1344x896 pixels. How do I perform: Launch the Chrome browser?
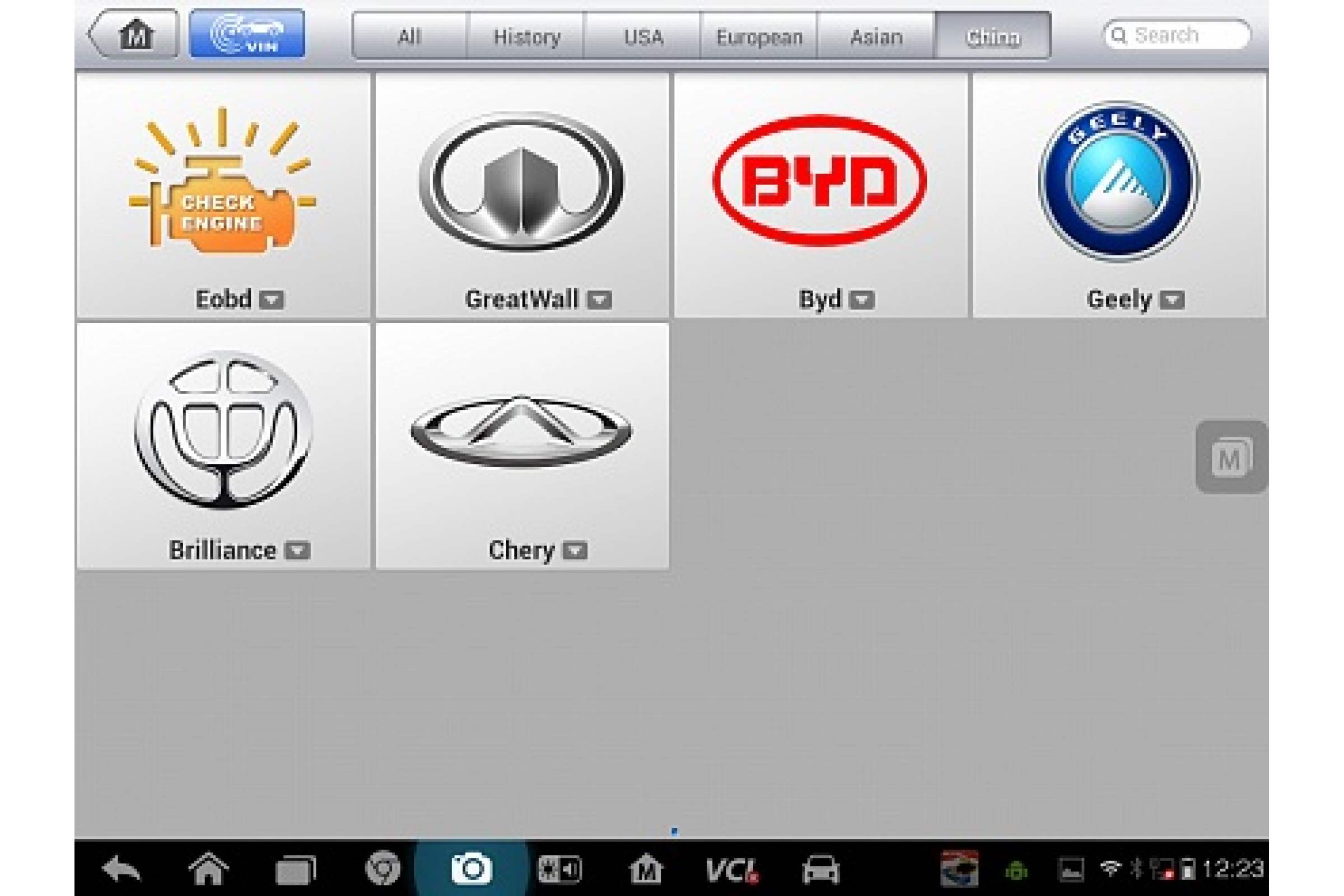pos(383,869)
